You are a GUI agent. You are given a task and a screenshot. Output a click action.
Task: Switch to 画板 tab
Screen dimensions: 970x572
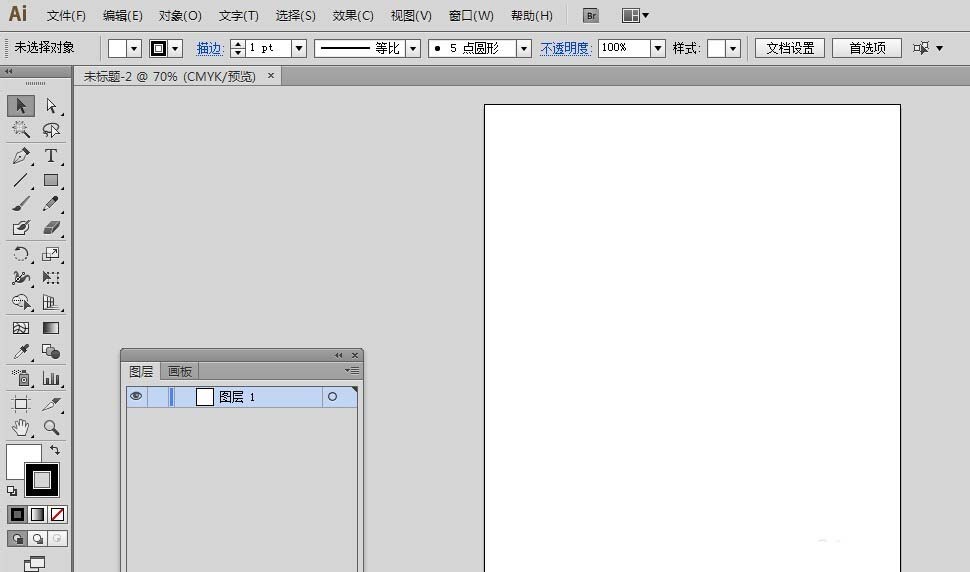[x=180, y=371]
